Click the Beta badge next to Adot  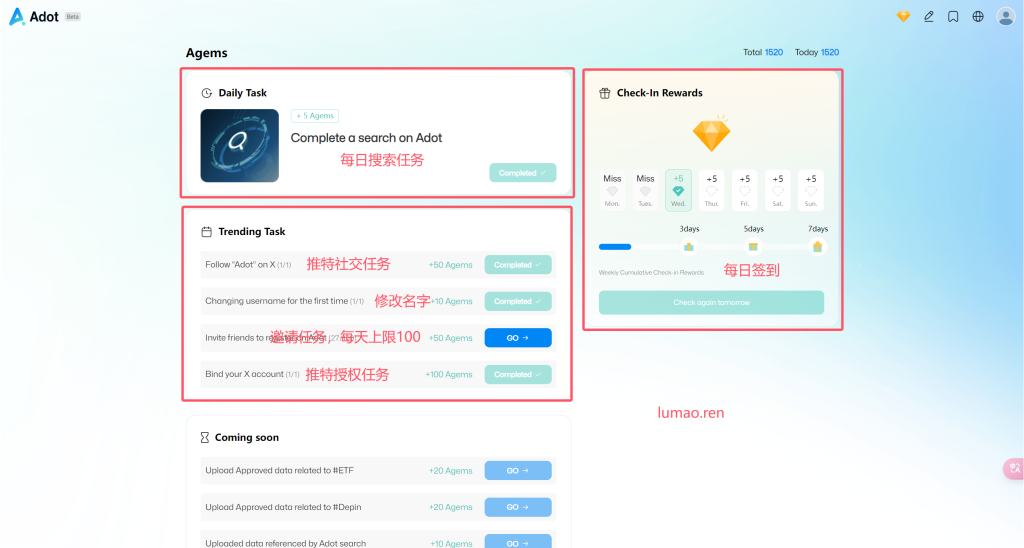pyautogui.click(x=72, y=16)
